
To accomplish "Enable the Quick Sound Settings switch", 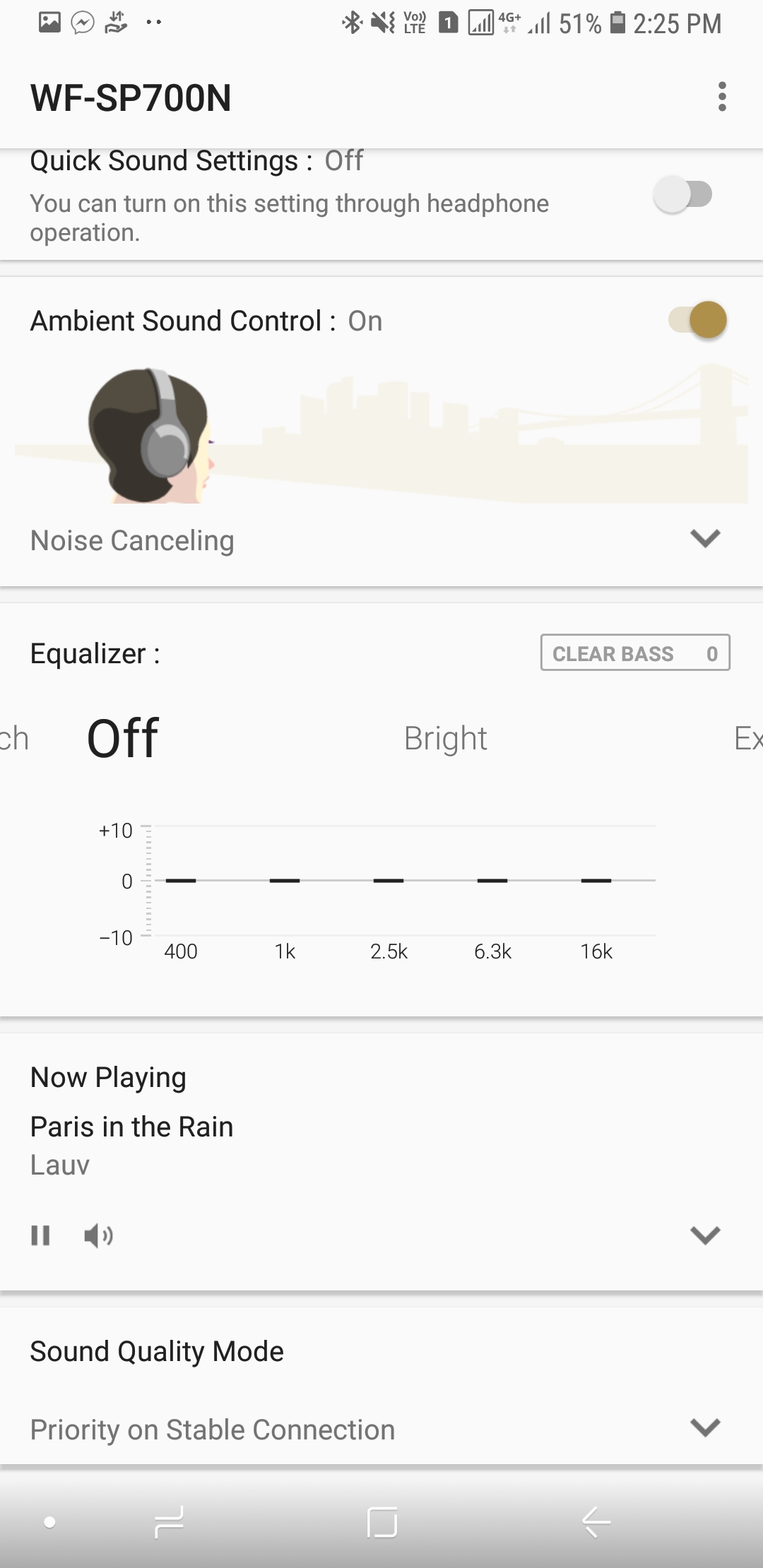I will 683,194.
